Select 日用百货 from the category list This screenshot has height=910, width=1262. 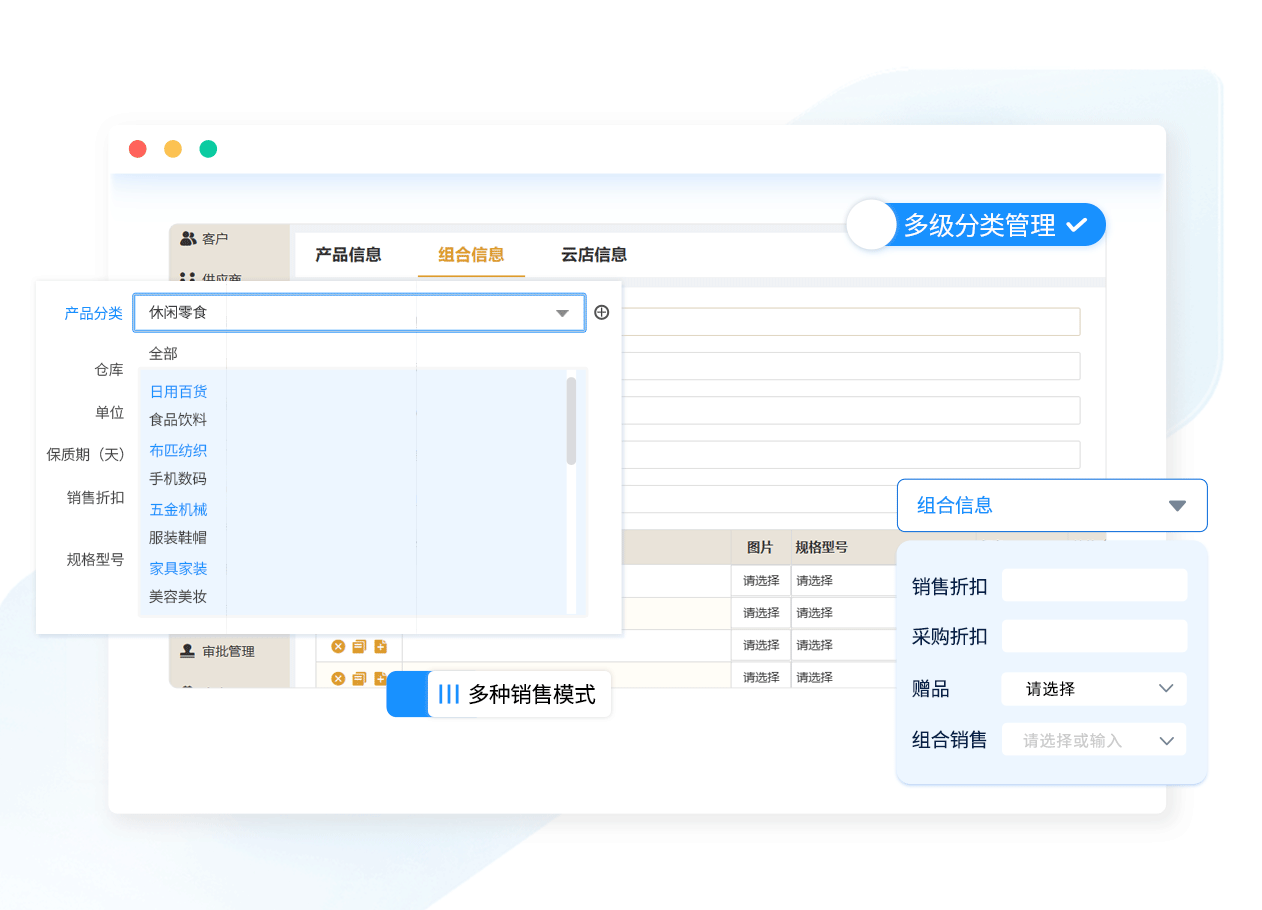[x=179, y=392]
